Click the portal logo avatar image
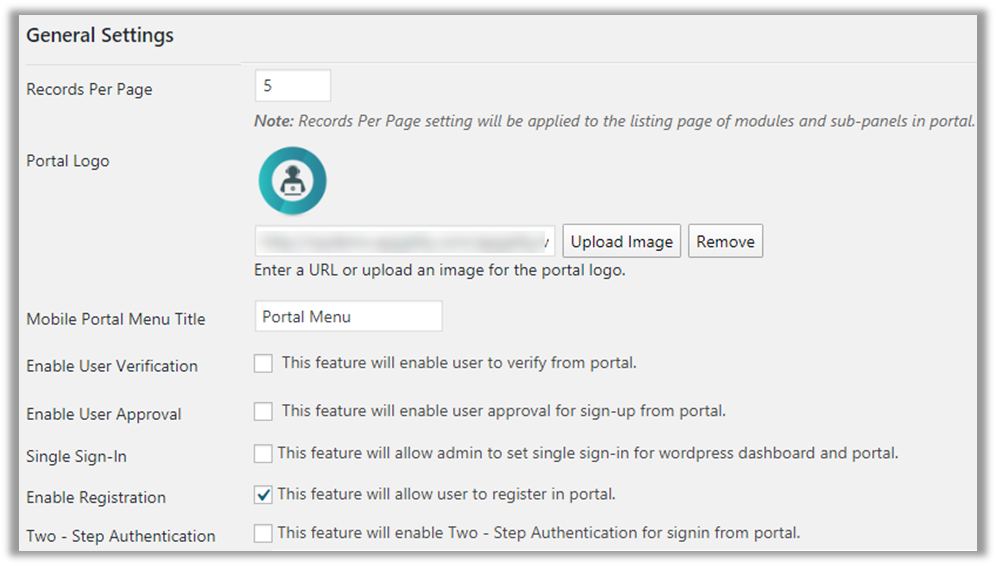Screen dimensions: 996x566 (293, 180)
